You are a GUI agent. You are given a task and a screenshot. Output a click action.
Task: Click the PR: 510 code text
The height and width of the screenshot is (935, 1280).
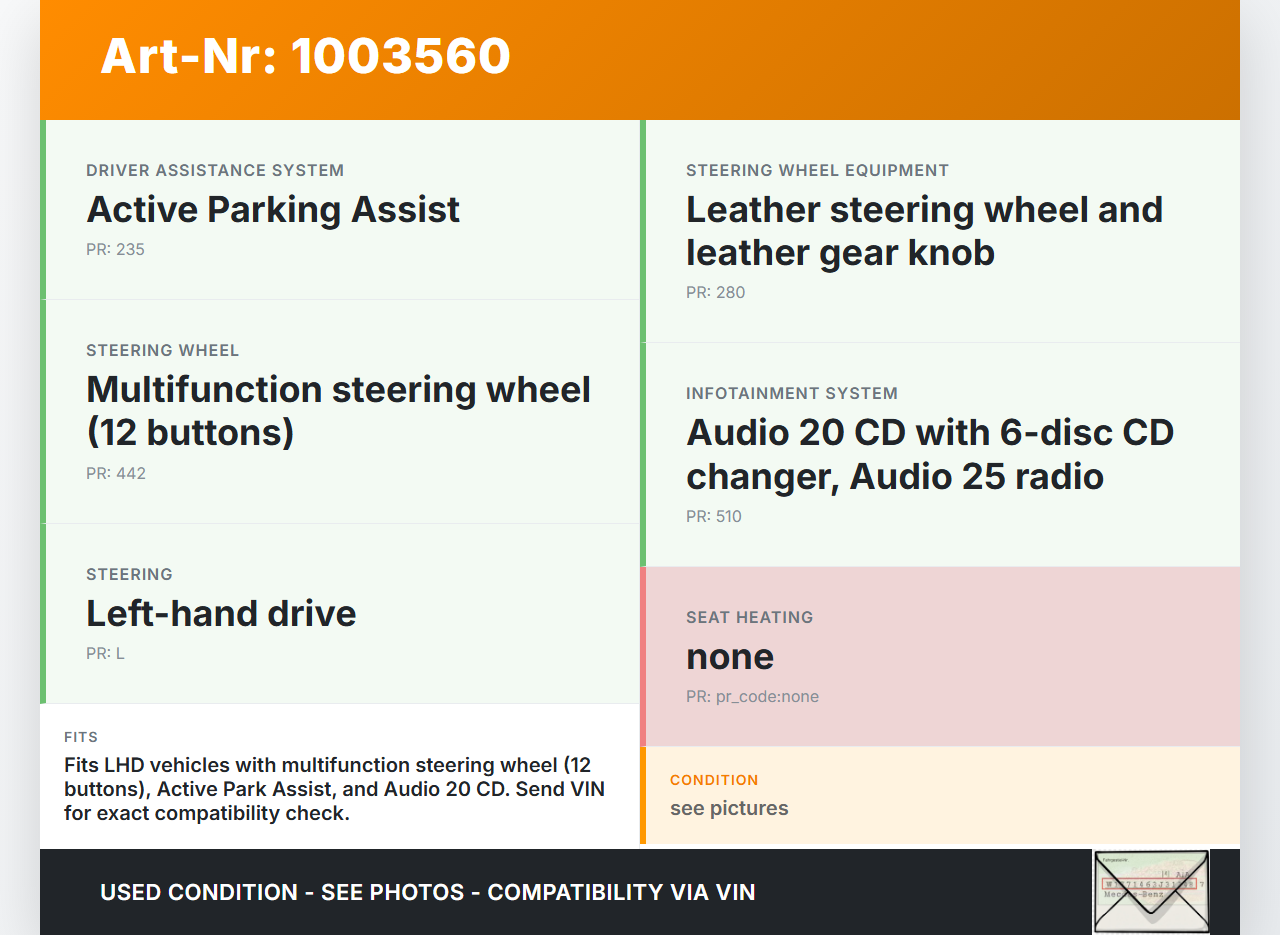click(714, 517)
